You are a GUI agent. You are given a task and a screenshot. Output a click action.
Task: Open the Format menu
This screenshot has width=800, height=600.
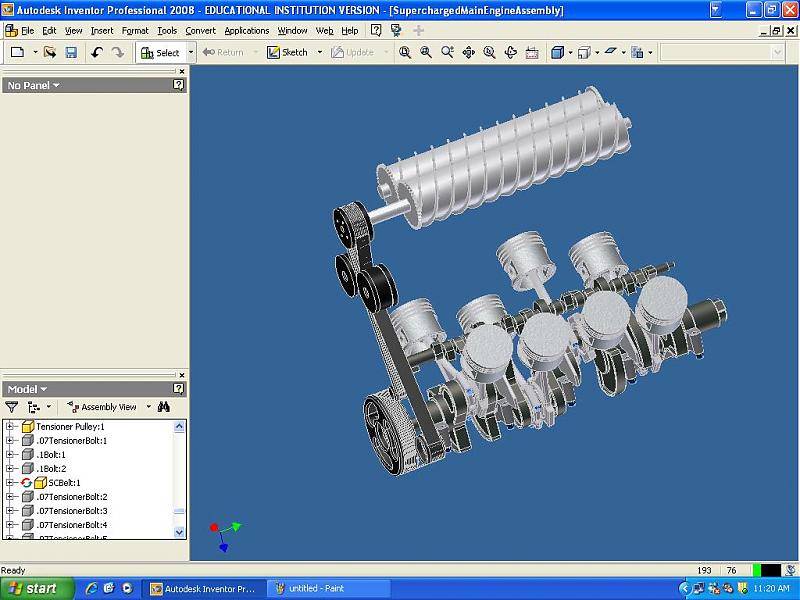tap(135, 31)
